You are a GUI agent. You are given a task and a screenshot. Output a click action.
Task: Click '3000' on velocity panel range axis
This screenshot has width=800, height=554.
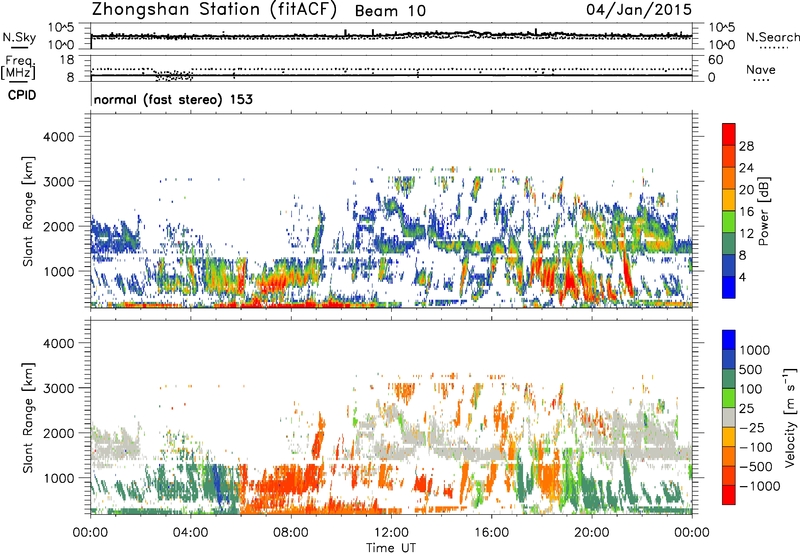58,388
